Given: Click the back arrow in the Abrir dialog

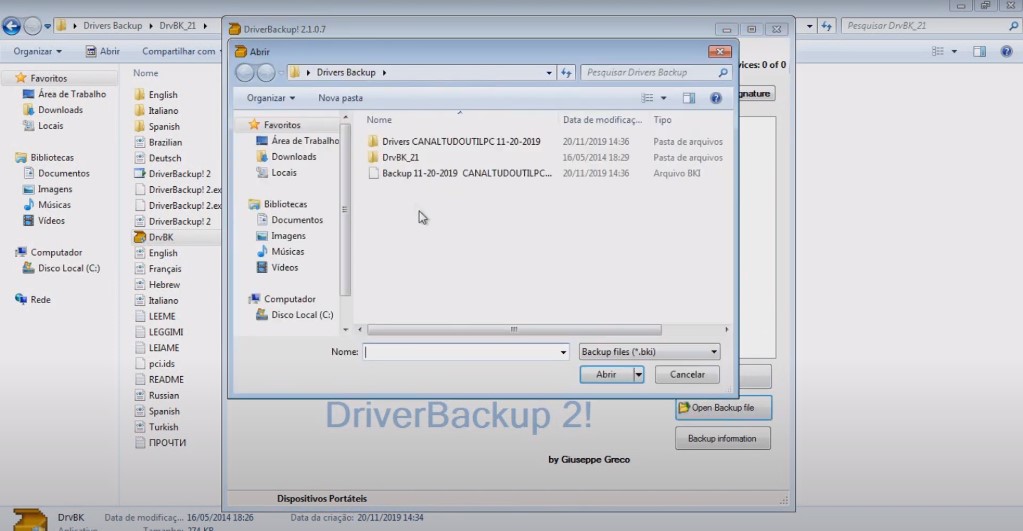Looking at the screenshot, I should tap(245, 72).
